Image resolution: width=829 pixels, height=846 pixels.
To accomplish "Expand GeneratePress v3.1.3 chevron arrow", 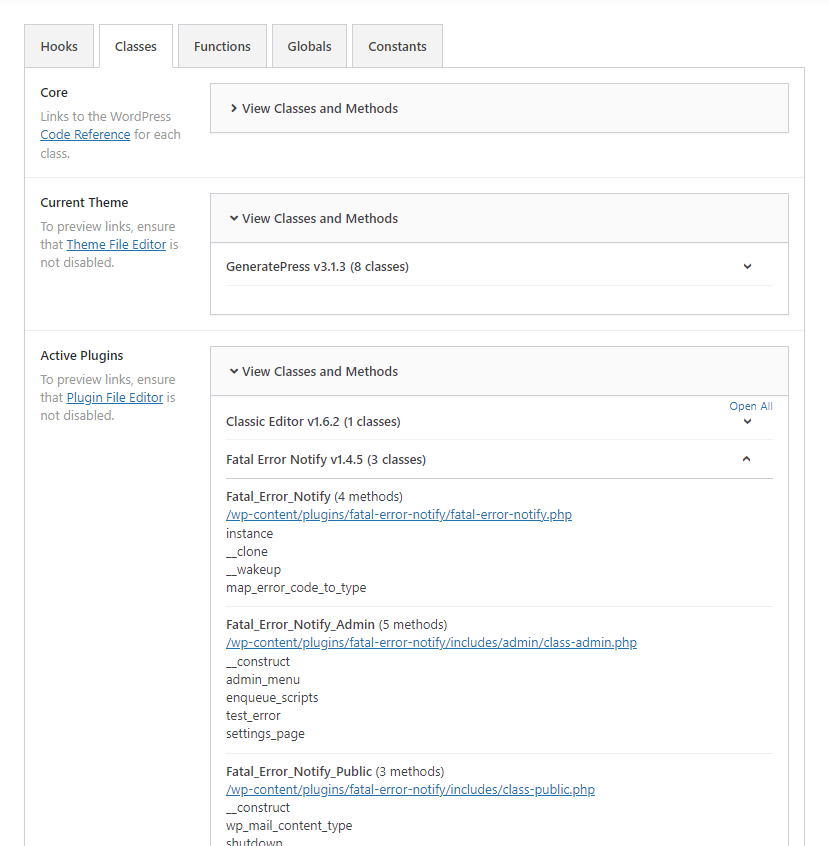I will (x=747, y=267).
